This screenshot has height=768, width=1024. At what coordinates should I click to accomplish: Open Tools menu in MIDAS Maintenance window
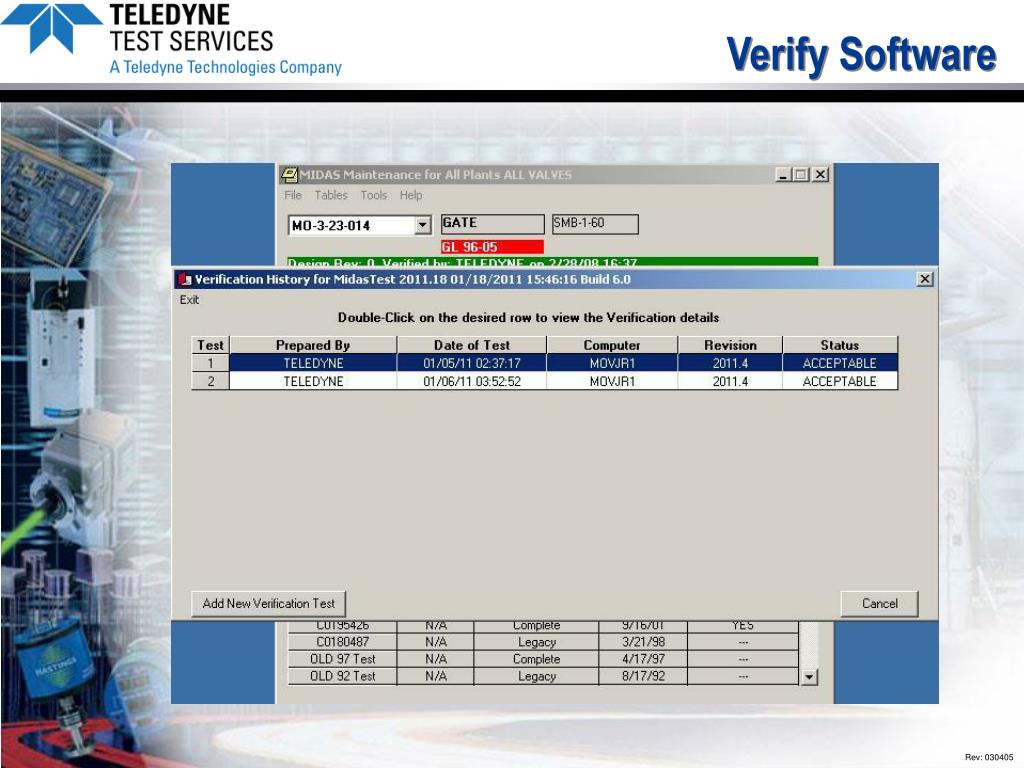(374, 195)
